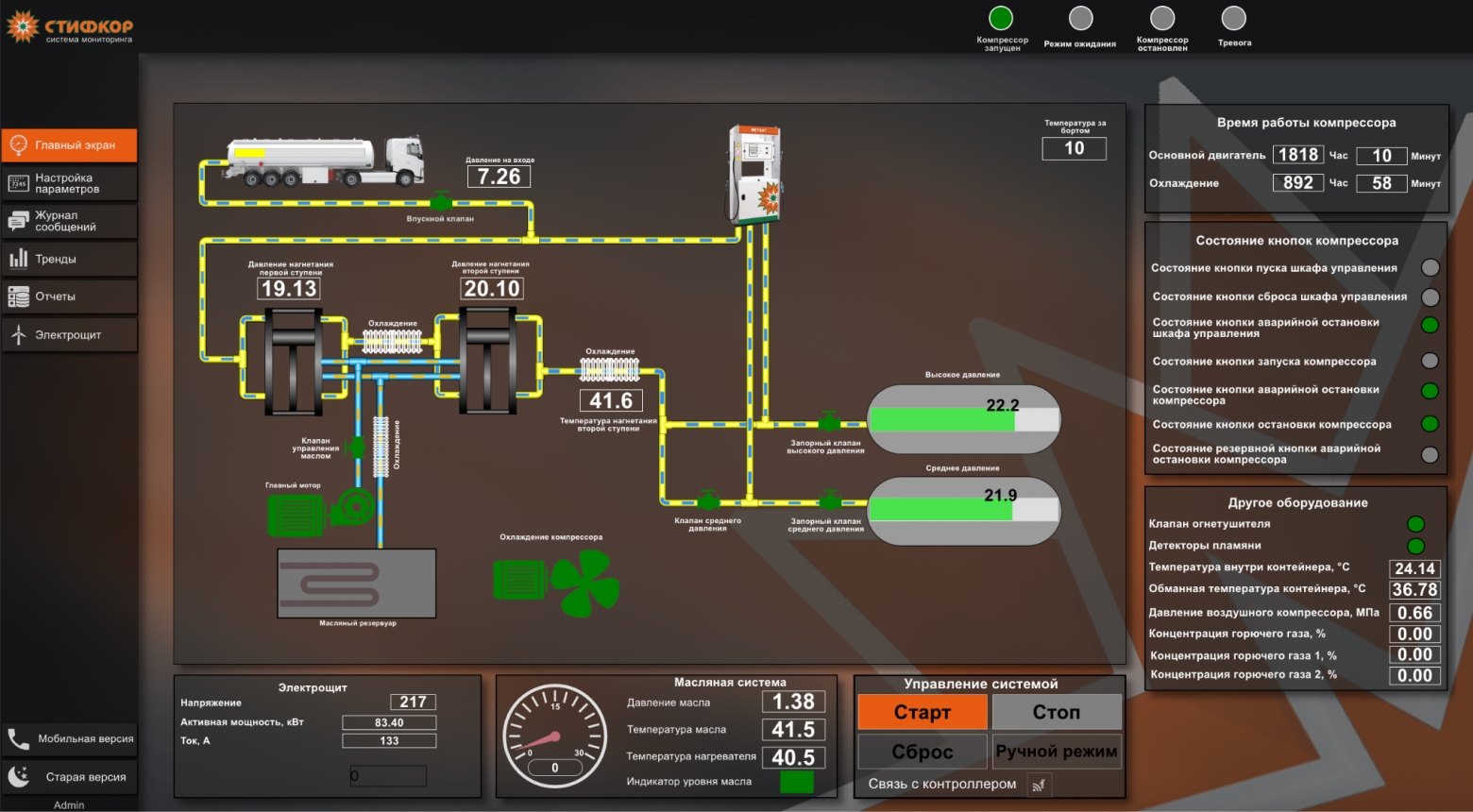This screenshot has height=812, width=1473.
Task: Click the 'Клапан огнетушителя' indicator light
Action: [x=1415, y=524]
